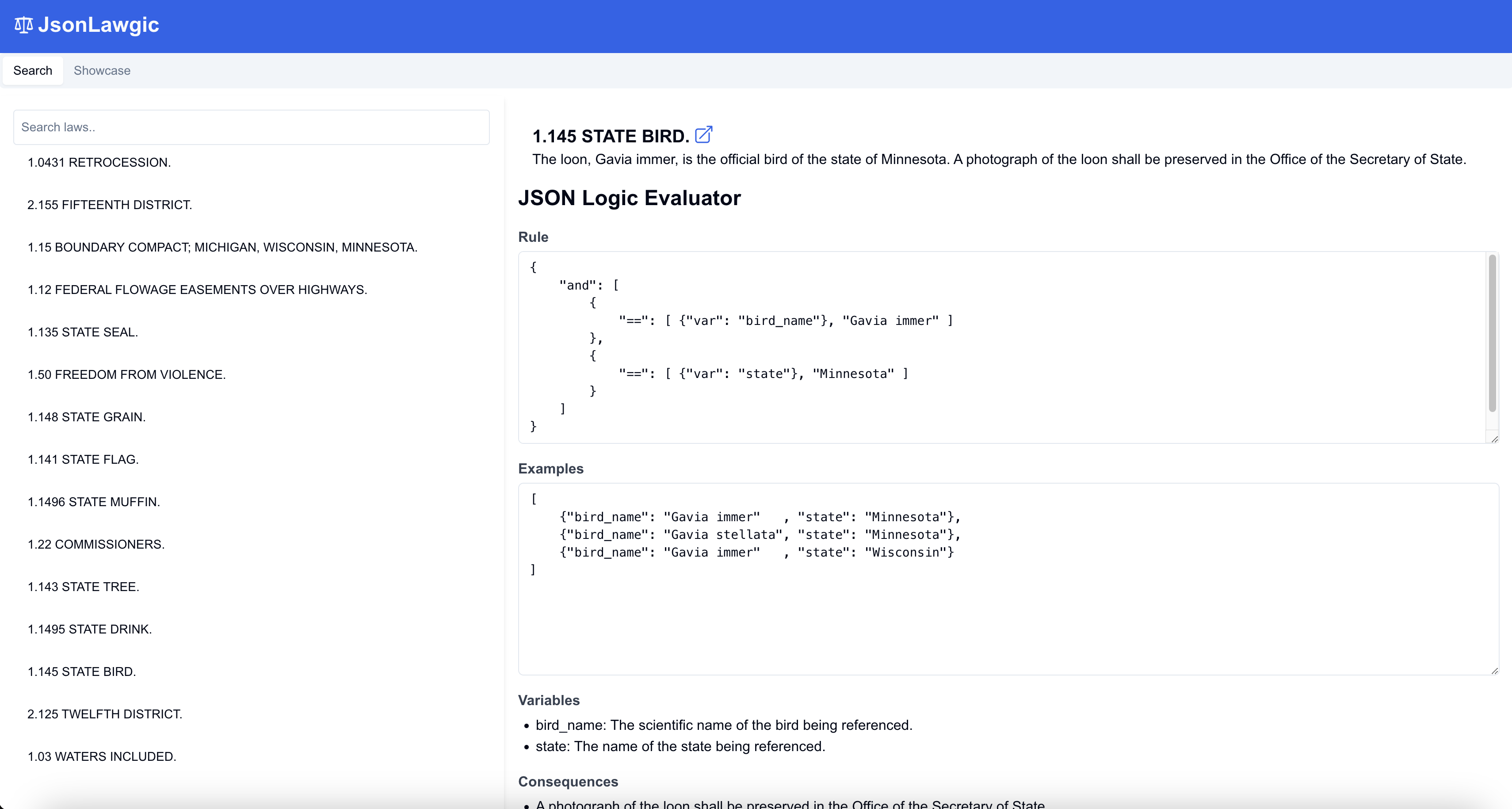Open 1.12 FEDERAL FLOWAGE EASEMENTS law
Image resolution: width=1512 pixels, height=809 pixels.
[197, 290]
